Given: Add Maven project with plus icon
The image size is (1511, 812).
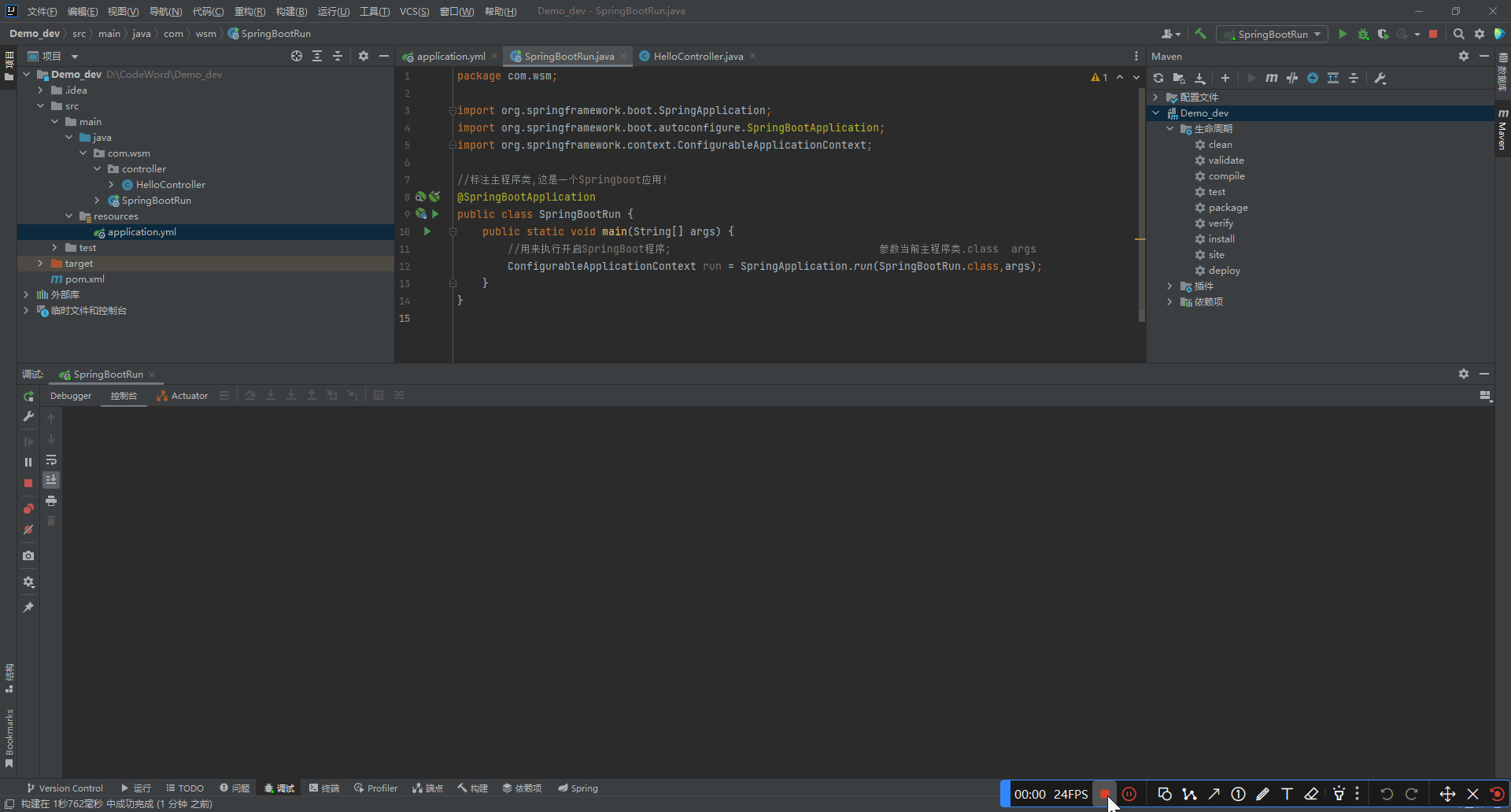Looking at the screenshot, I should (1225, 78).
